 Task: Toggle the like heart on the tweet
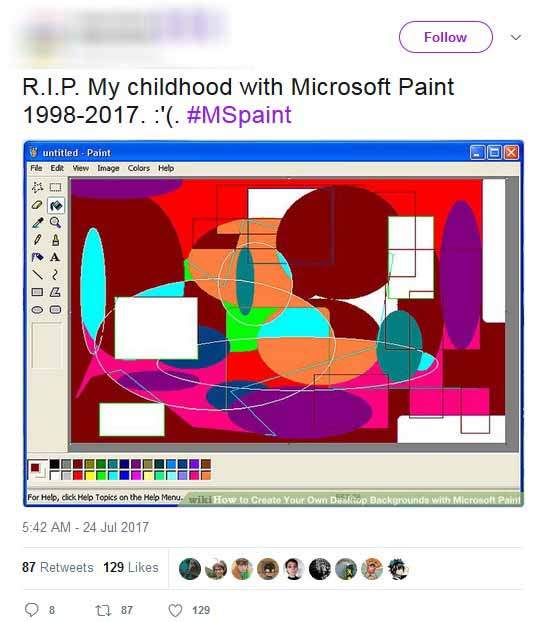175,610
